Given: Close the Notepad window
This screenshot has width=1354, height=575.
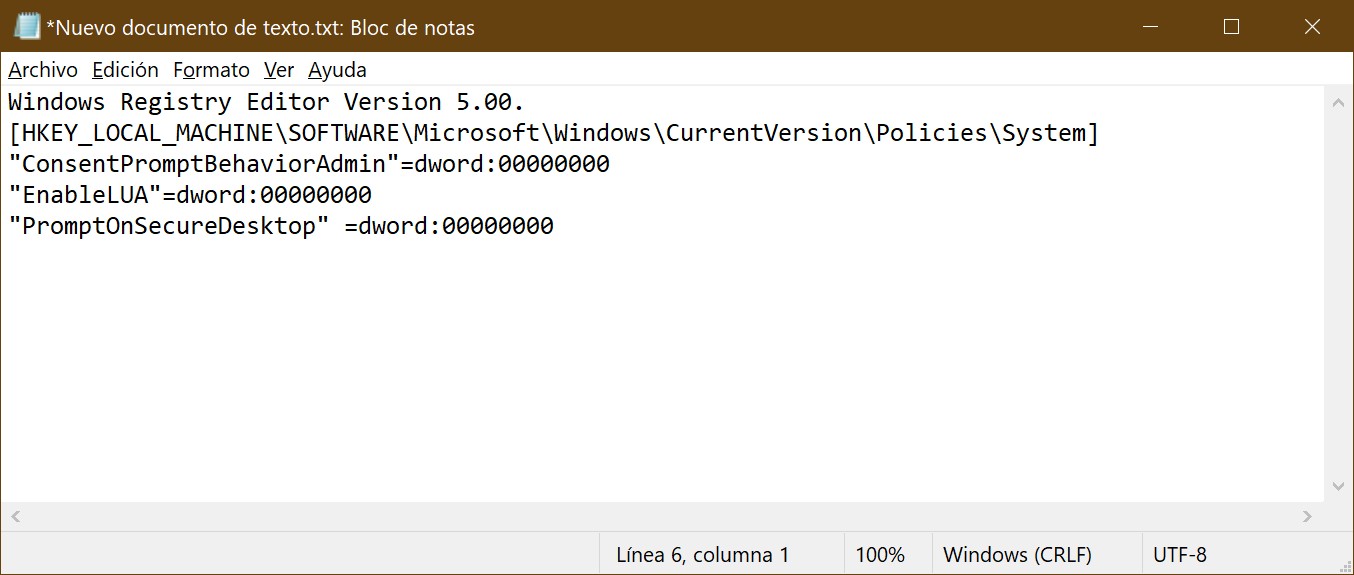Looking at the screenshot, I should pyautogui.click(x=1312, y=27).
